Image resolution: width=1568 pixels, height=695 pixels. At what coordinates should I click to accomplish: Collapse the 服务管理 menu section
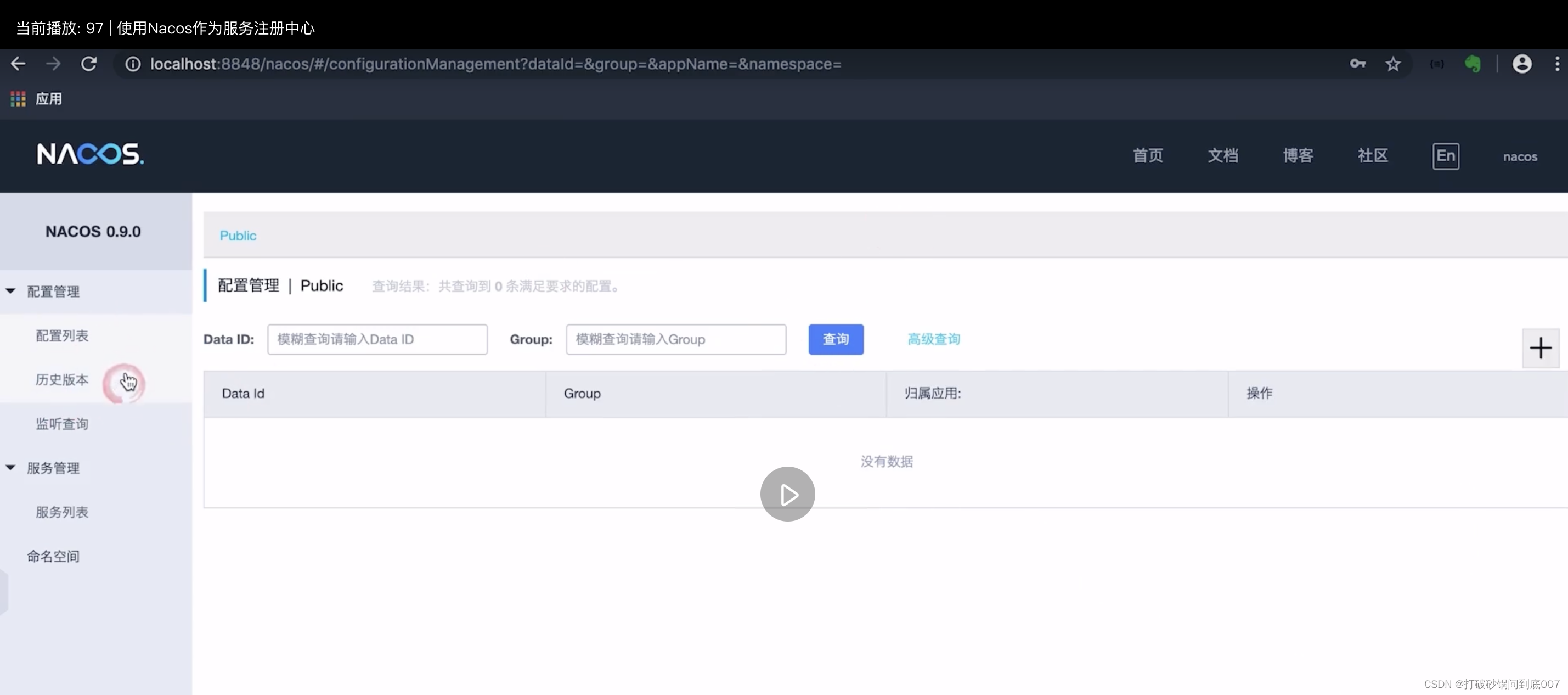(x=10, y=468)
